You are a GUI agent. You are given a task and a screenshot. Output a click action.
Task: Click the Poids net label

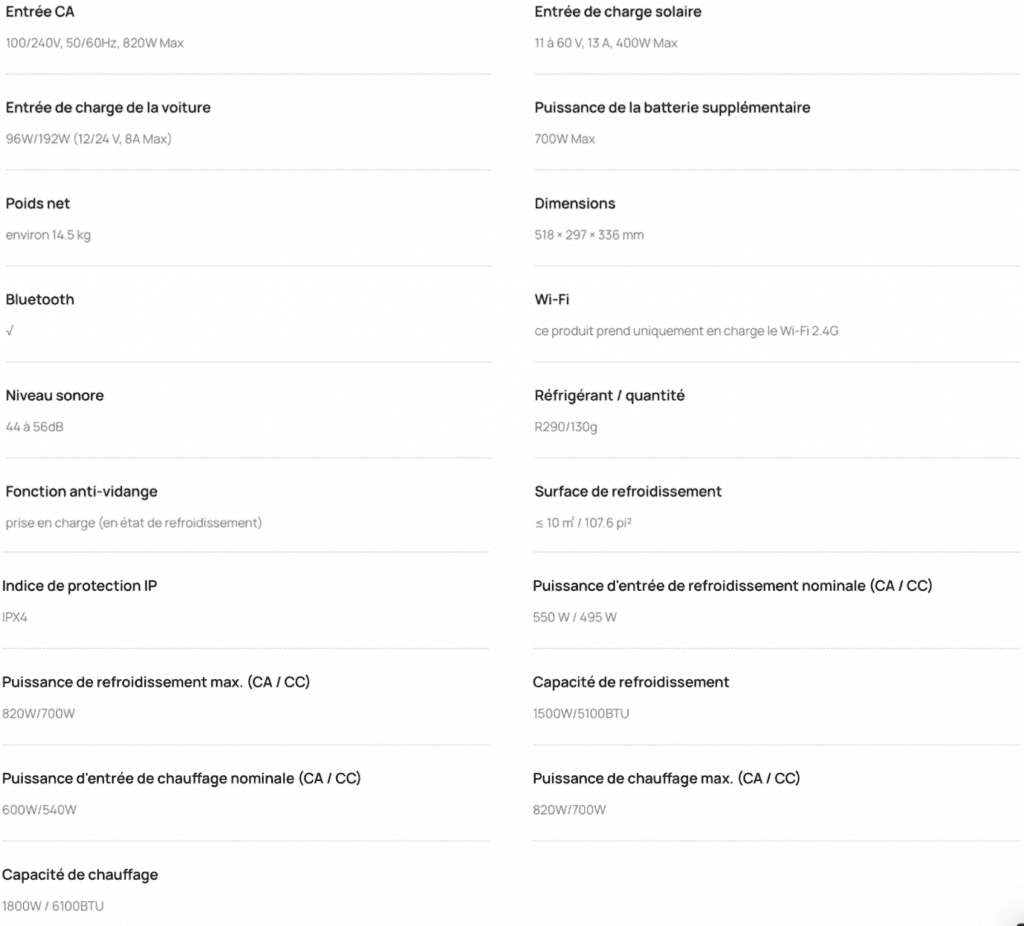[37, 204]
